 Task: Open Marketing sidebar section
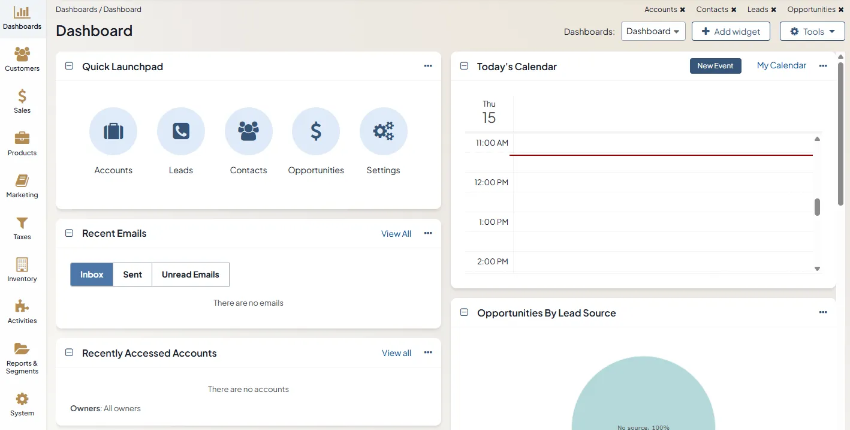[x=22, y=184]
